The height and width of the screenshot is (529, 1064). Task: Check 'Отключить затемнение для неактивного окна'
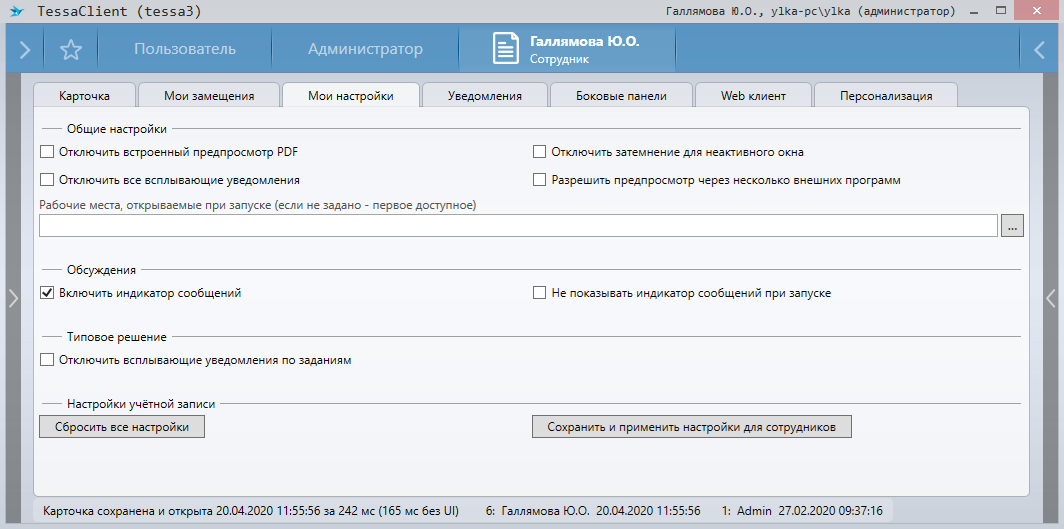(539, 152)
